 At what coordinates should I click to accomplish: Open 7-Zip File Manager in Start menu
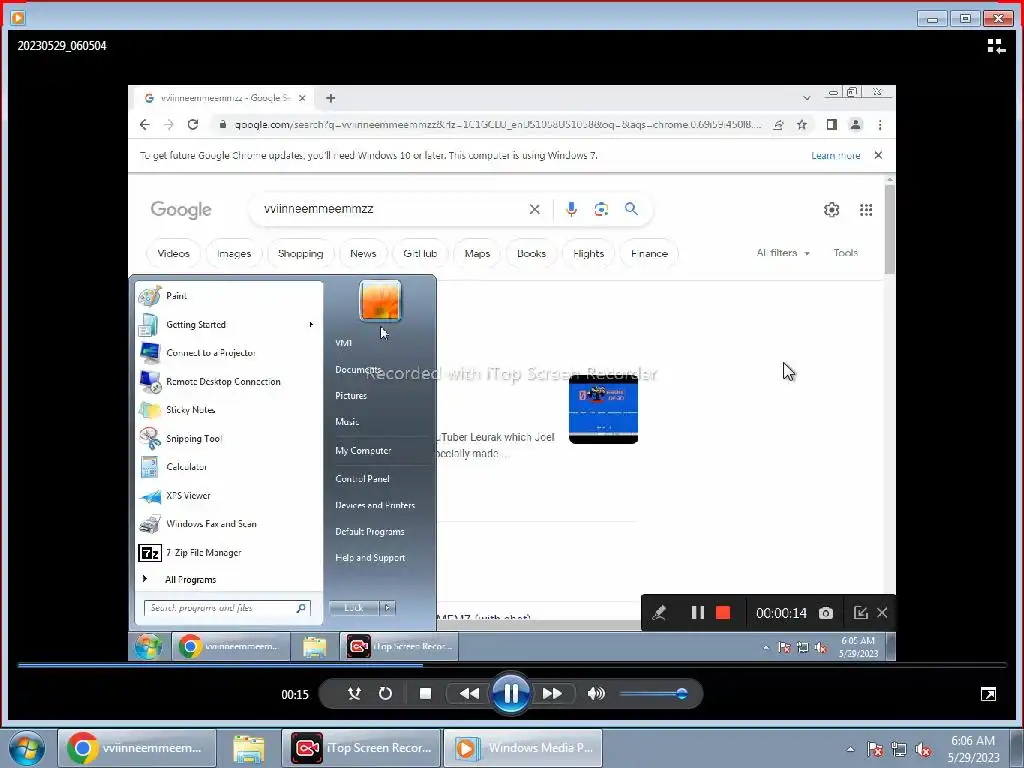point(229,552)
